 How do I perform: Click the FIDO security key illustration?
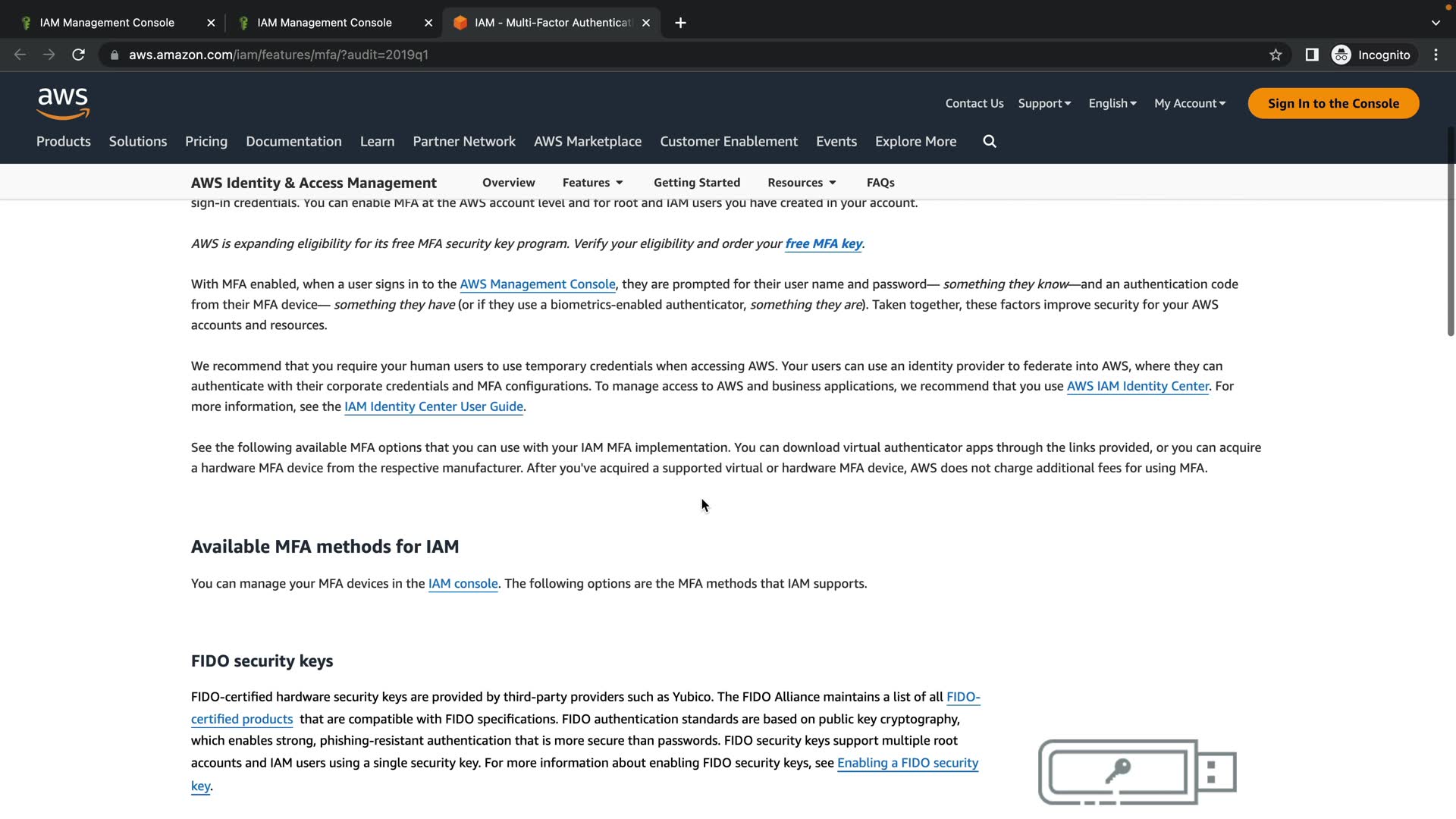pos(1137,771)
